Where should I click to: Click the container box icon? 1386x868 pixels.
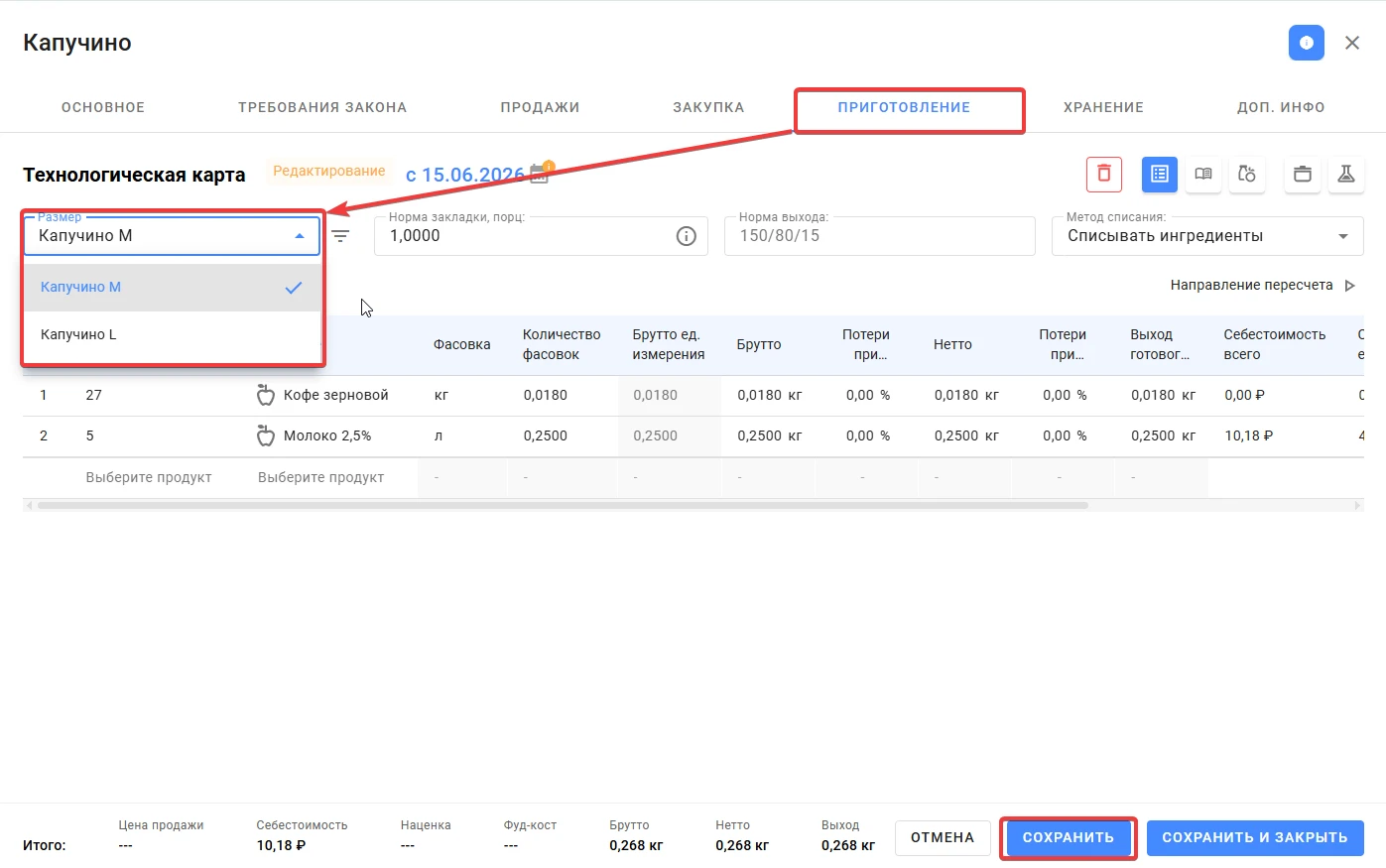point(1303,175)
